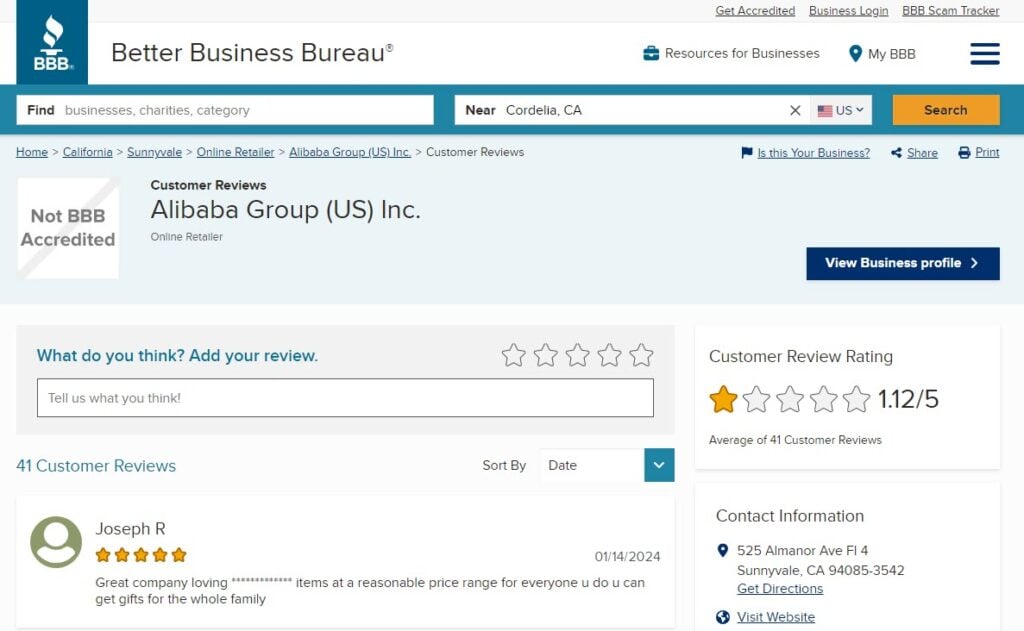Click the map pin icon beside the address
This screenshot has height=631, width=1024.
[x=722, y=551]
